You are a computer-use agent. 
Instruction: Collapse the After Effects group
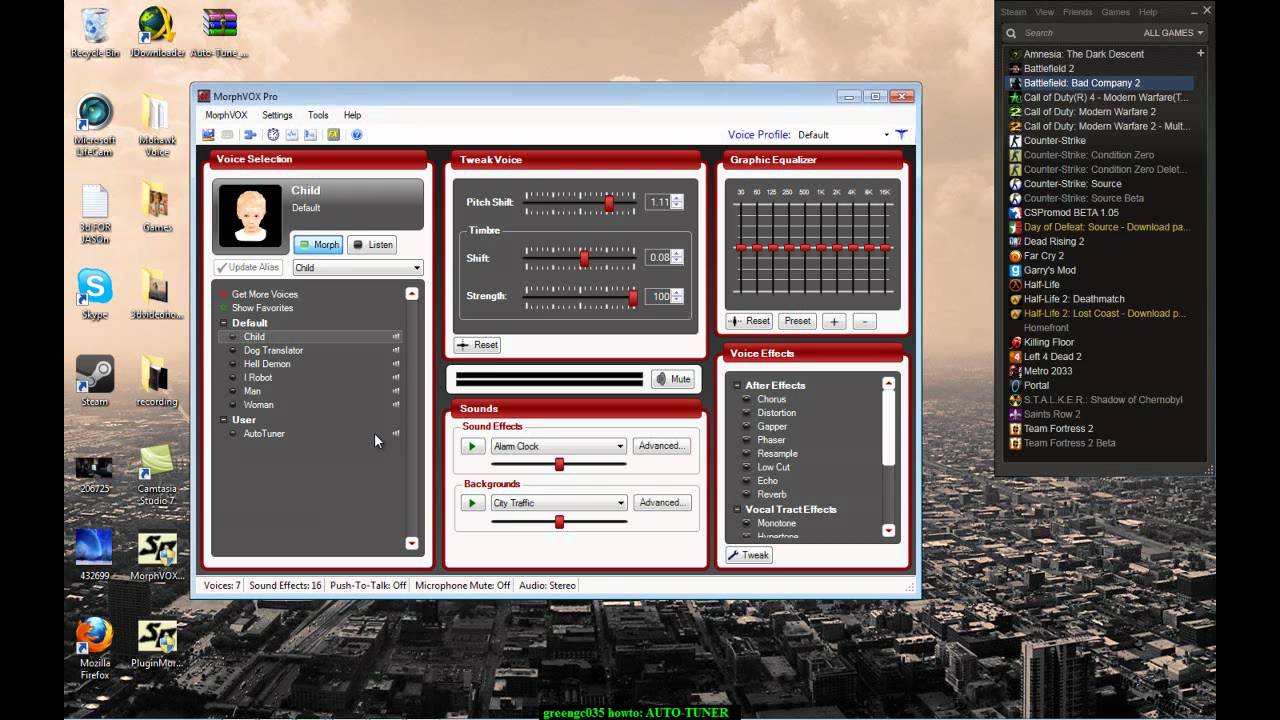point(737,385)
